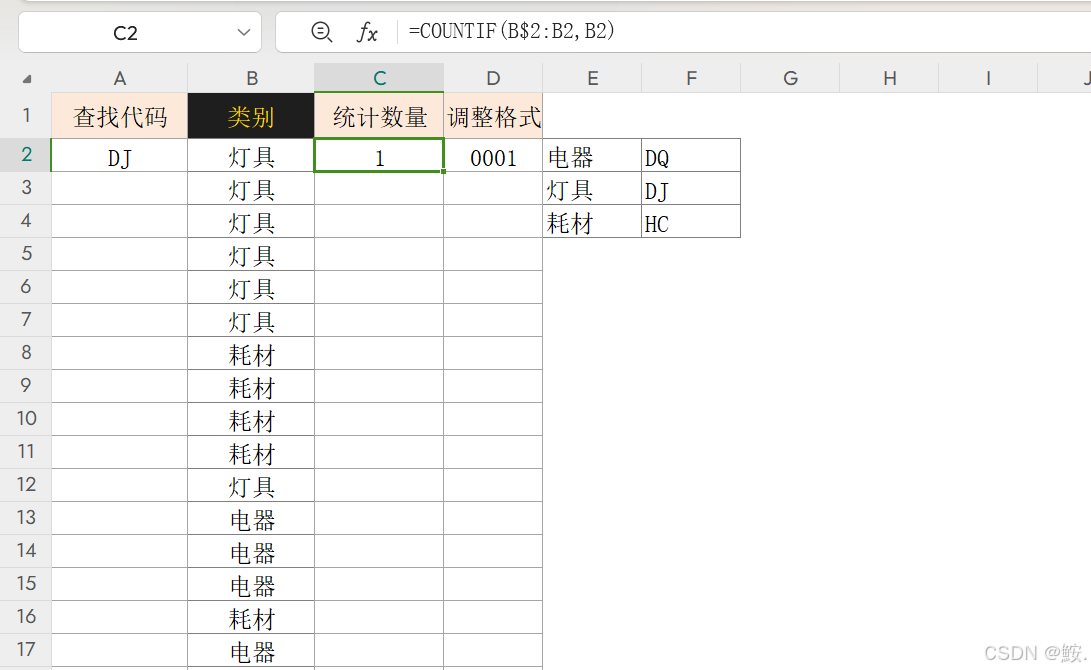Open the Name Box dropdown arrow
Image resolution: width=1091 pixels, height=670 pixels.
[x=244, y=32]
